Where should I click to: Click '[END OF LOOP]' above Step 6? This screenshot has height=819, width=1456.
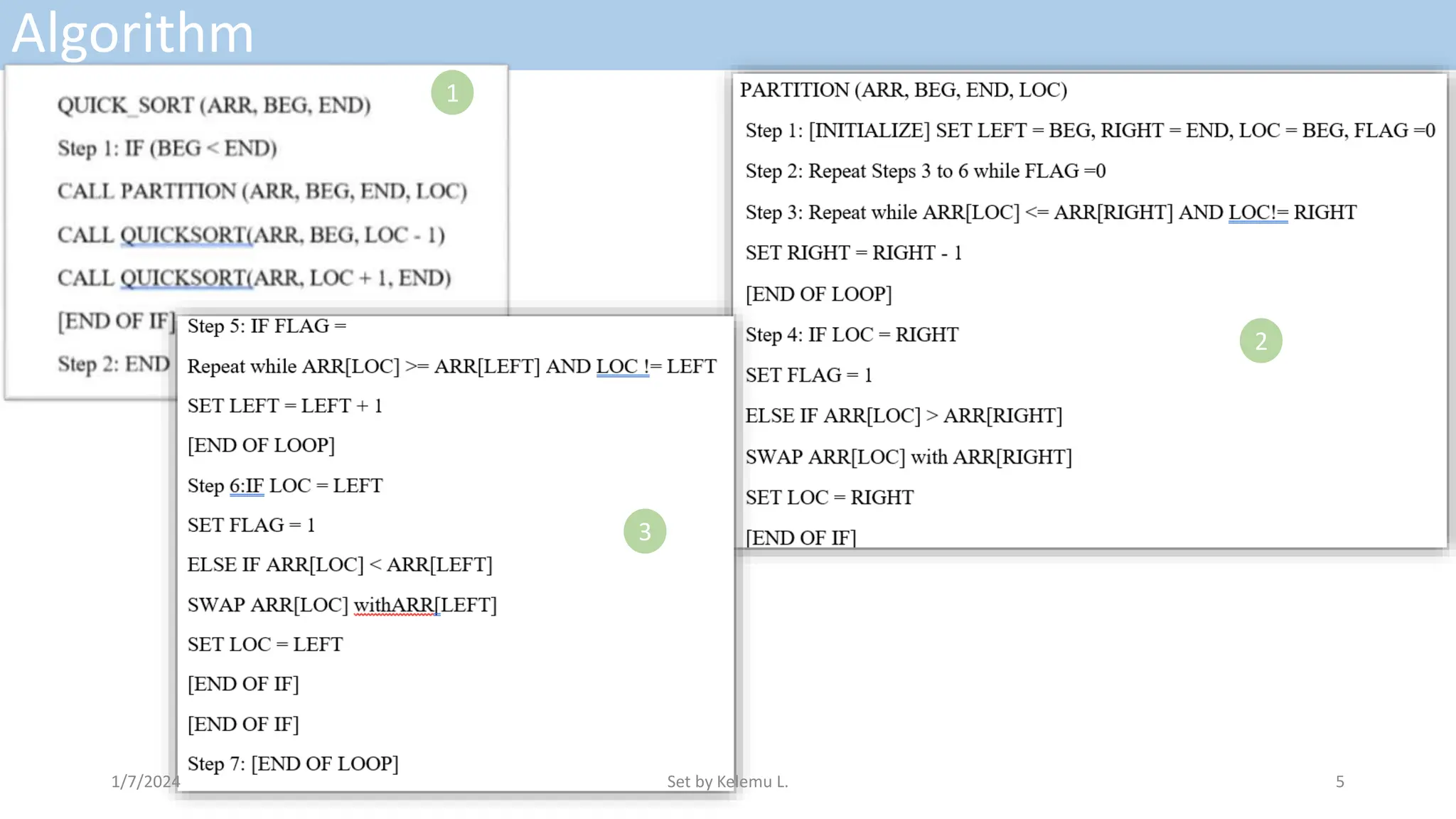point(261,445)
